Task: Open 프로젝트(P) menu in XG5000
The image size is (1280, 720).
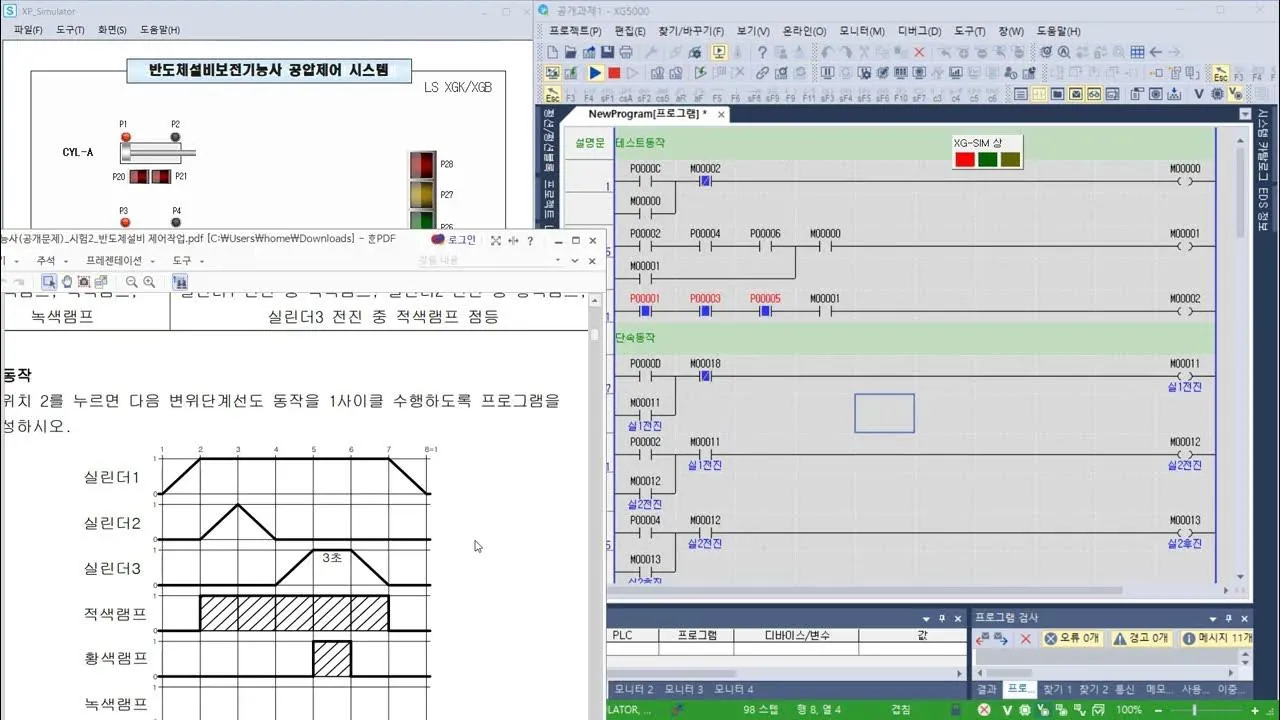Action: pos(574,31)
